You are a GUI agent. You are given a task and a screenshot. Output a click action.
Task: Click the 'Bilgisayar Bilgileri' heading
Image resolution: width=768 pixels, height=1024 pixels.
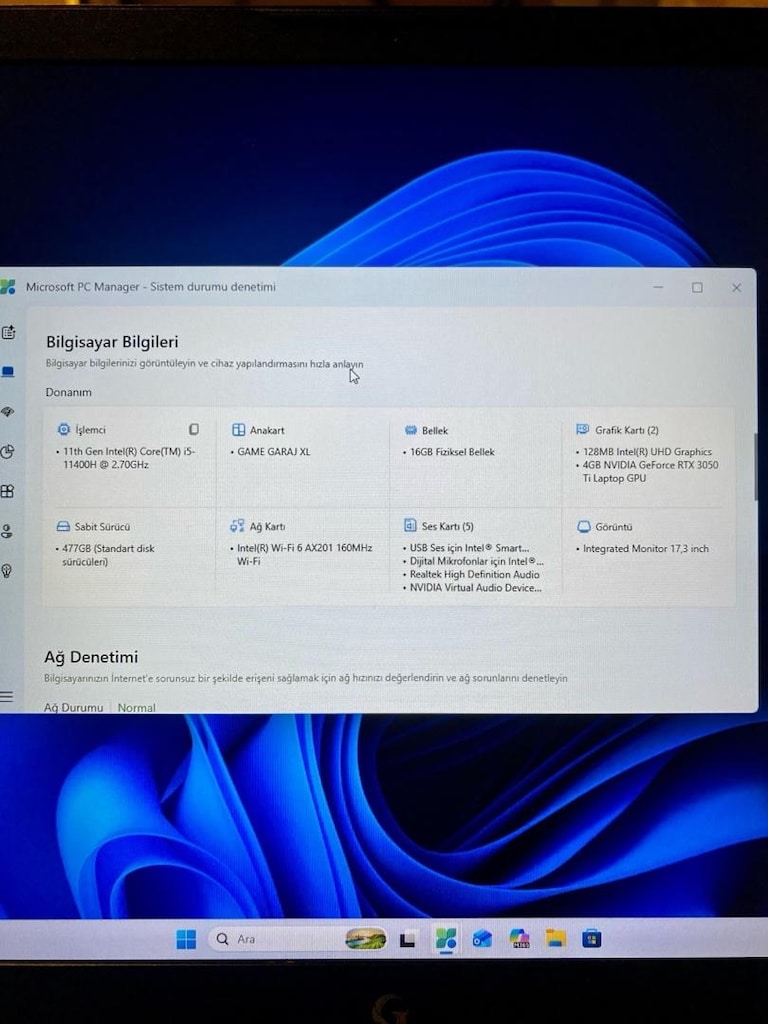coord(112,342)
